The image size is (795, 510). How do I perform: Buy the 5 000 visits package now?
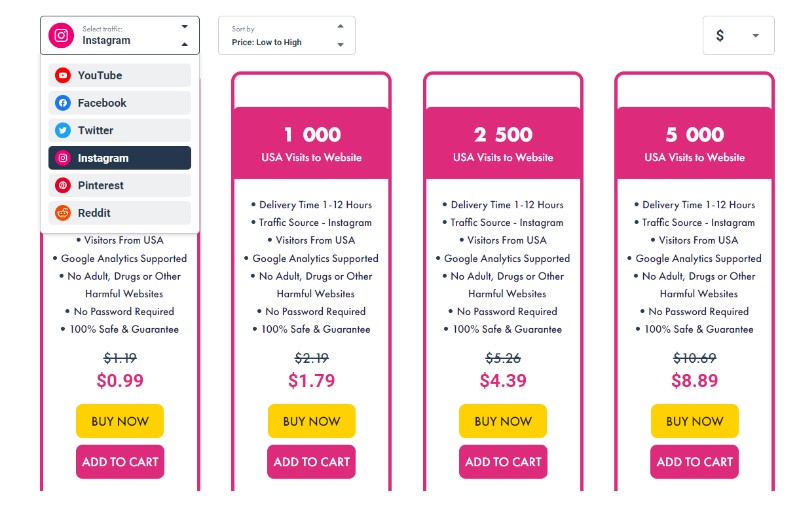pyautogui.click(x=695, y=421)
